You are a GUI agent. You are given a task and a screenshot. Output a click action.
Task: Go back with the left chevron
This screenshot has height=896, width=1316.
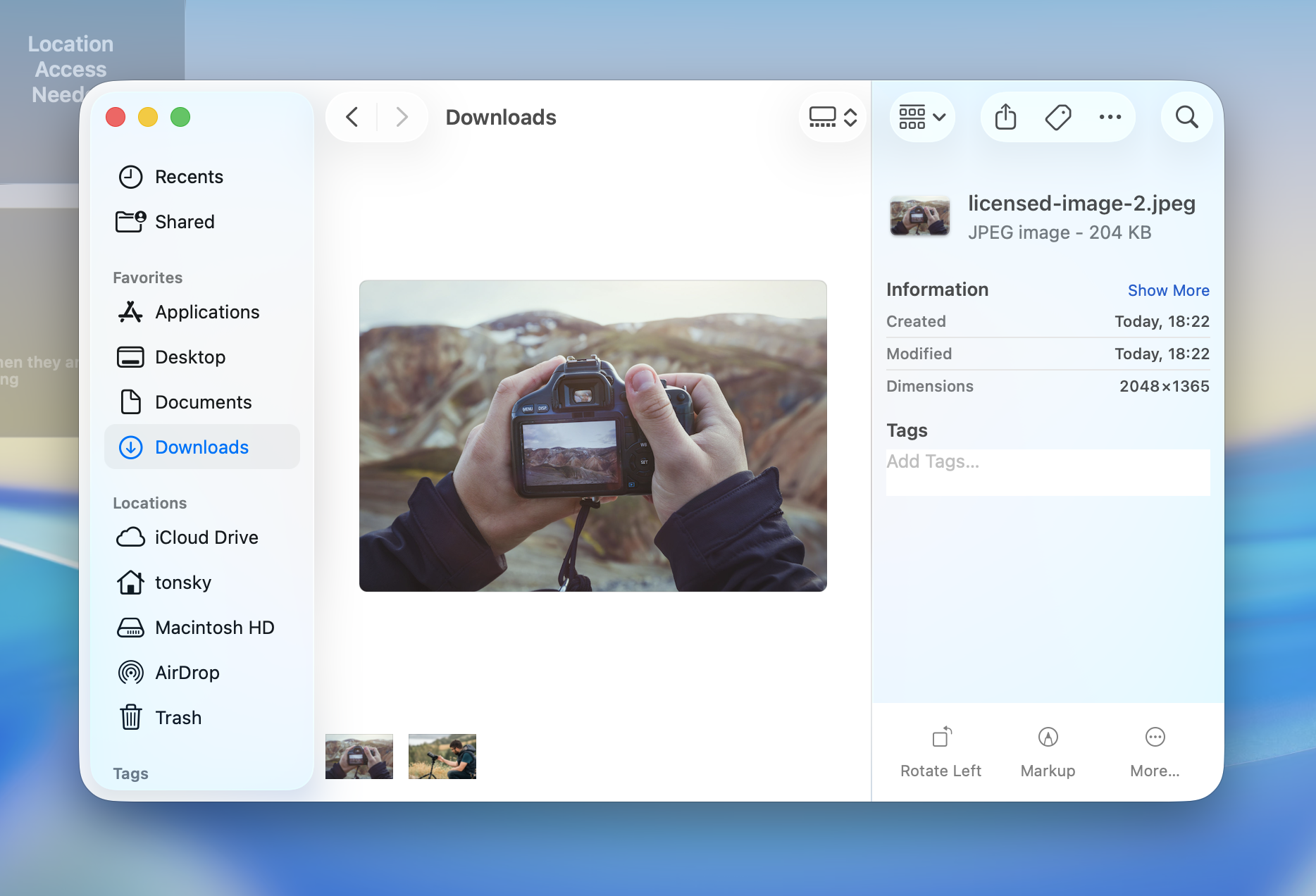[352, 117]
